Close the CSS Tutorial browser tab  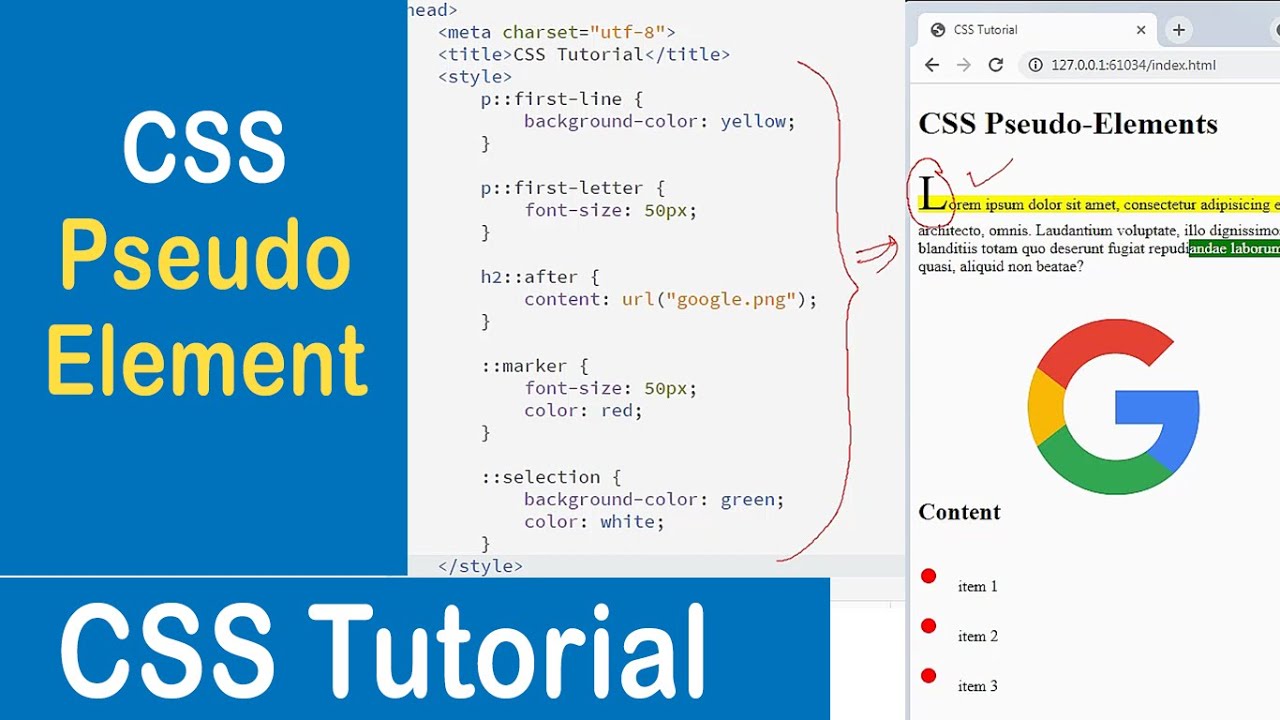coord(1141,30)
